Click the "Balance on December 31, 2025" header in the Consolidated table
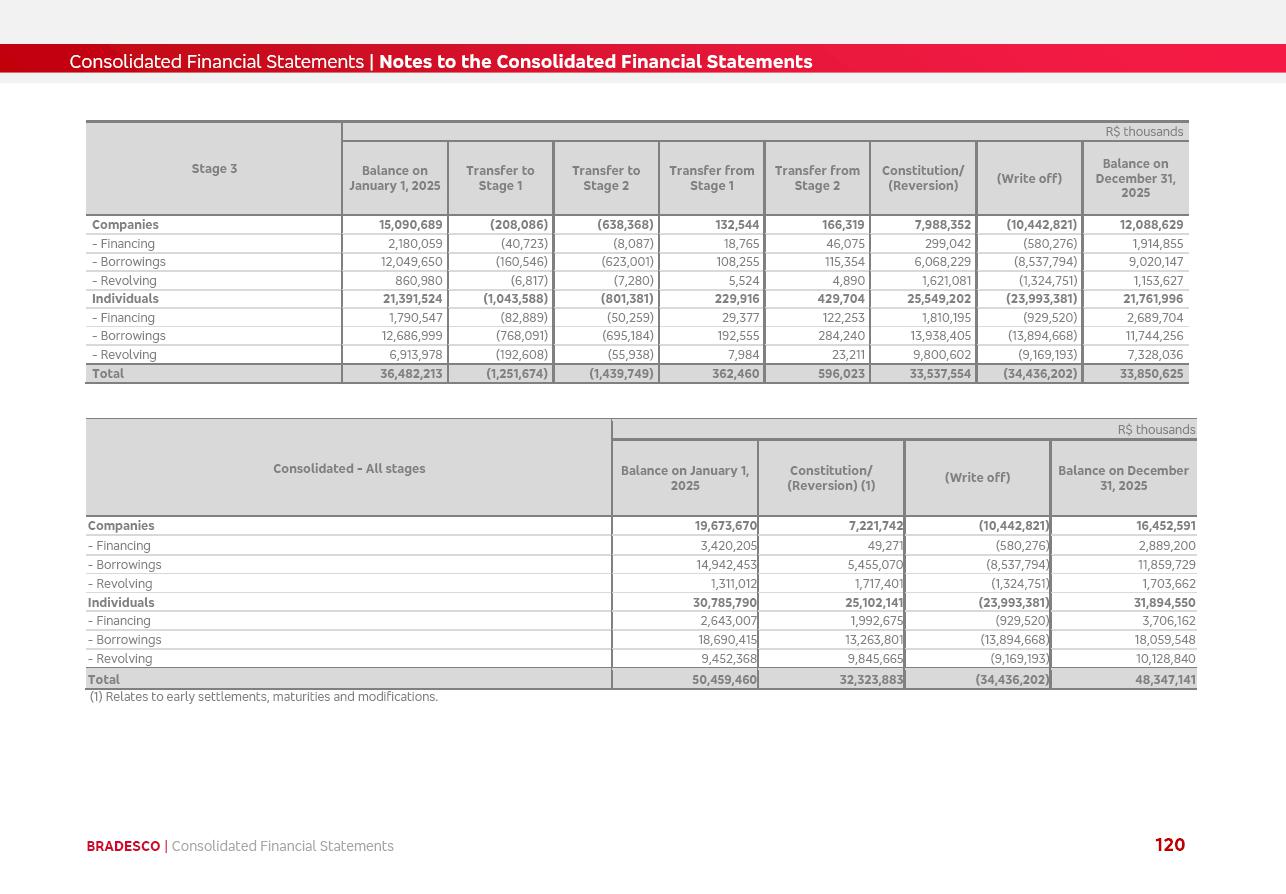The width and height of the screenshot is (1286, 894). [x=1123, y=478]
